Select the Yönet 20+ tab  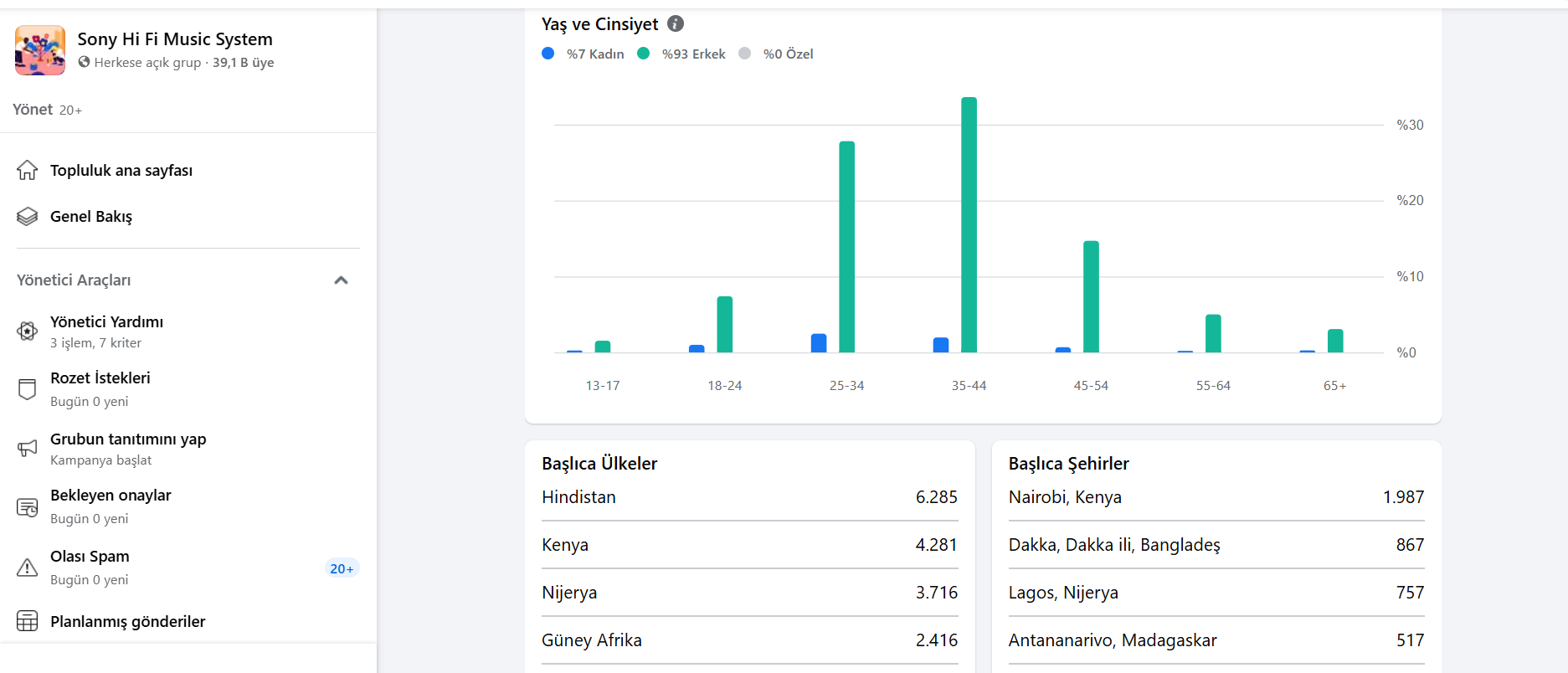point(47,110)
